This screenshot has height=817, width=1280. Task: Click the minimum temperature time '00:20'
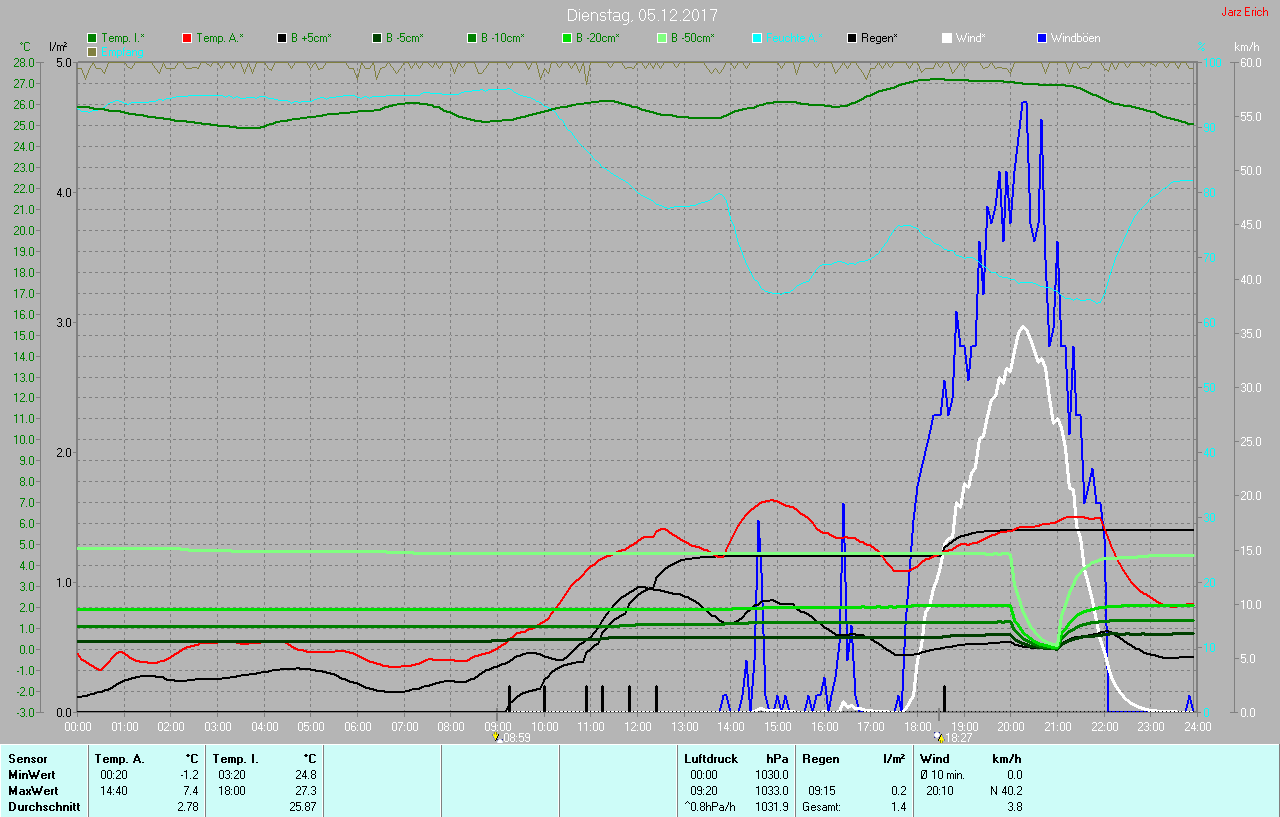[114, 775]
